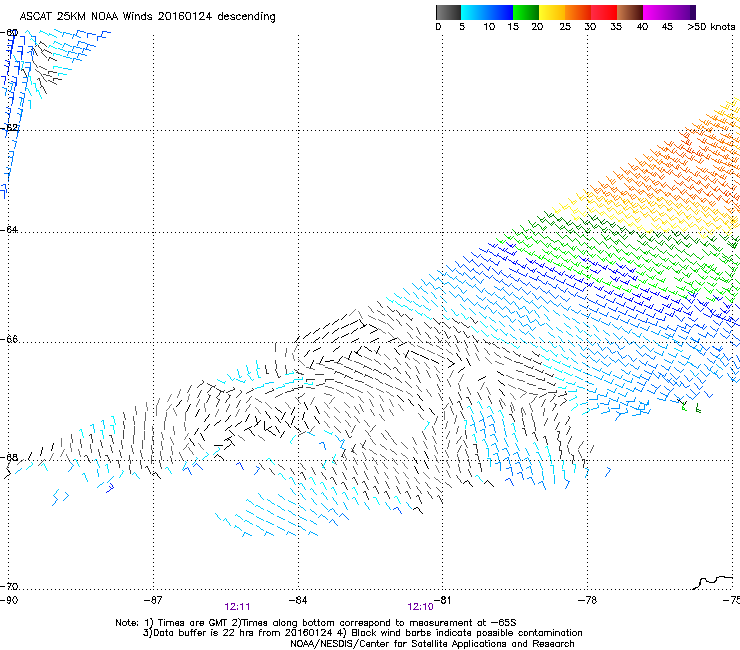740x650 pixels.
Task: Click the latitude label -62
Action: pyautogui.click(x=9, y=128)
